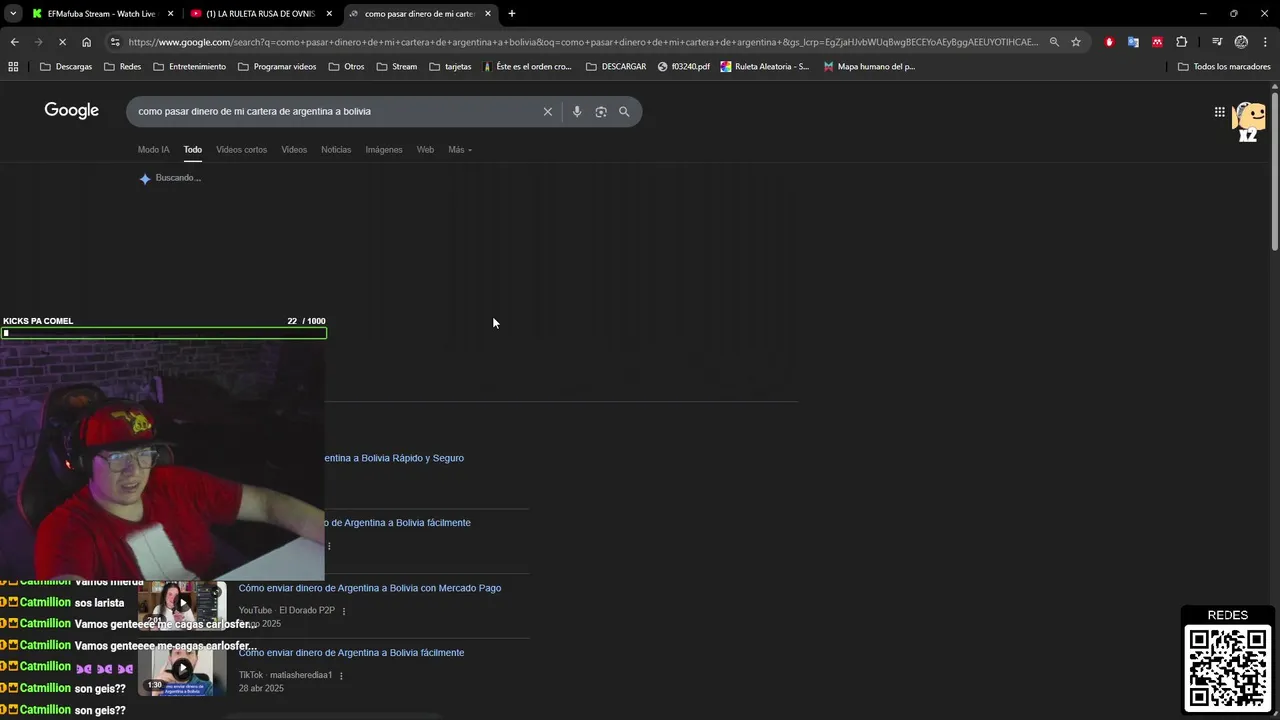
Task: Switch to the EFMafuba Stream tab
Action: coord(100,14)
